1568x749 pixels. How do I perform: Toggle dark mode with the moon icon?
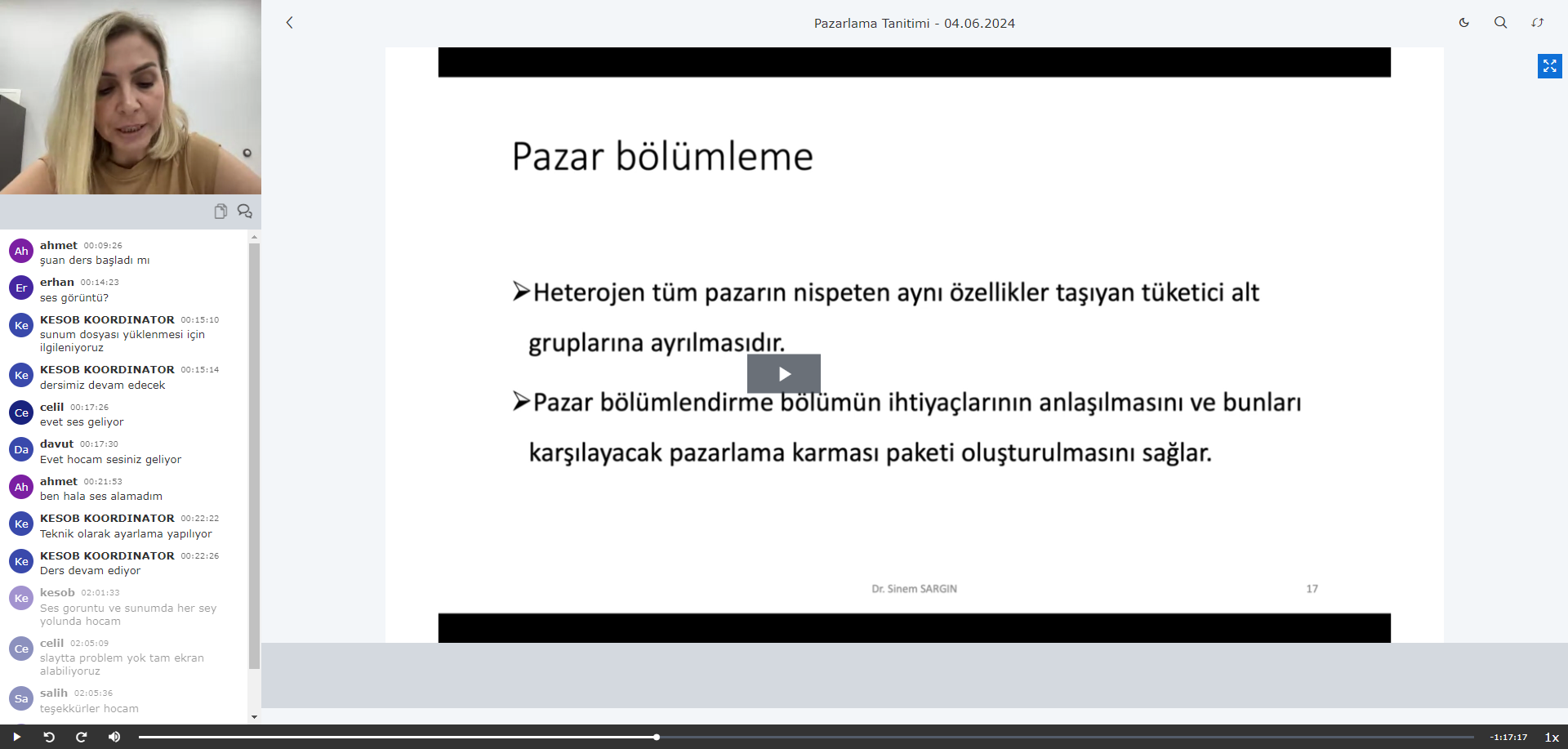pos(1464,23)
